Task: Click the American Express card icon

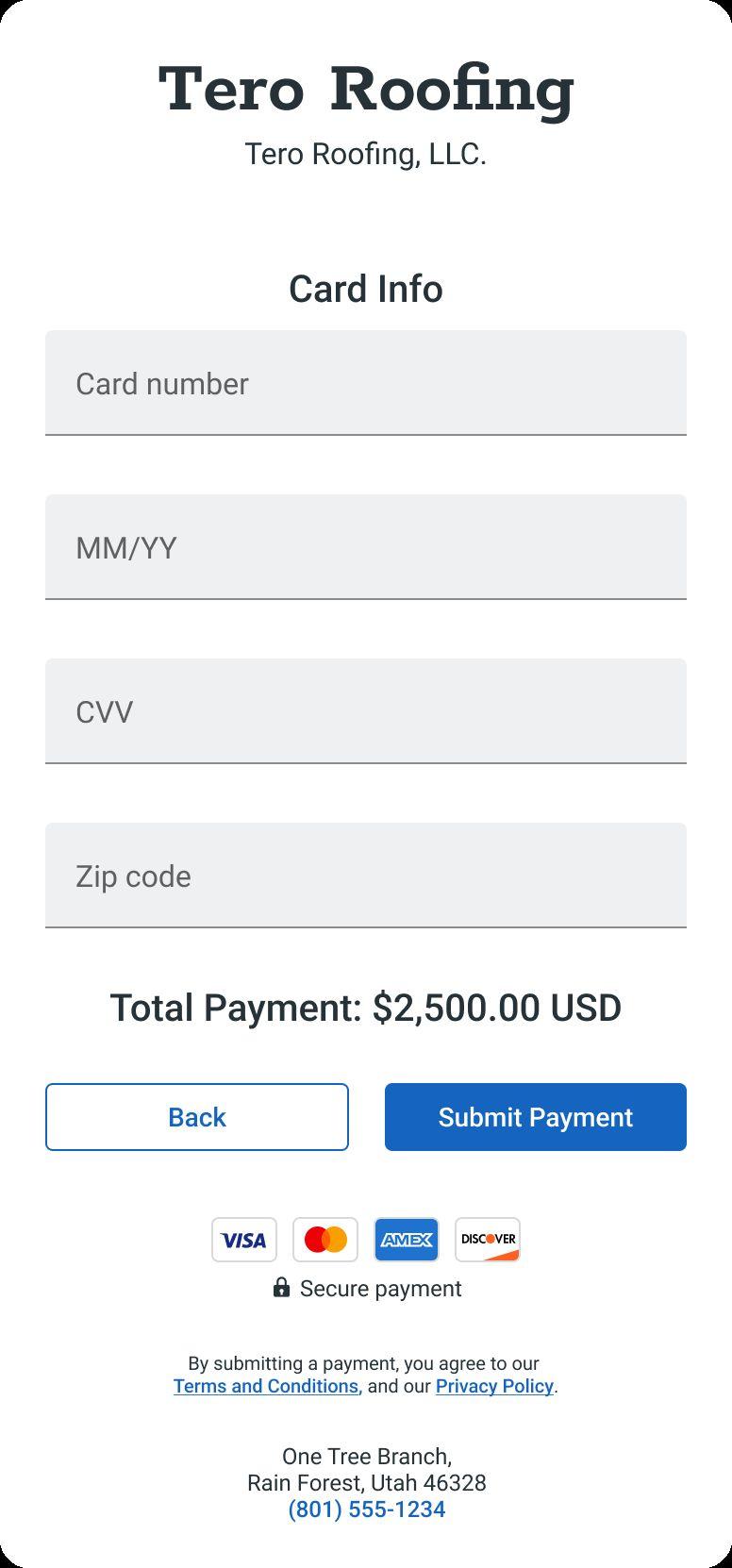Action: click(407, 1240)
